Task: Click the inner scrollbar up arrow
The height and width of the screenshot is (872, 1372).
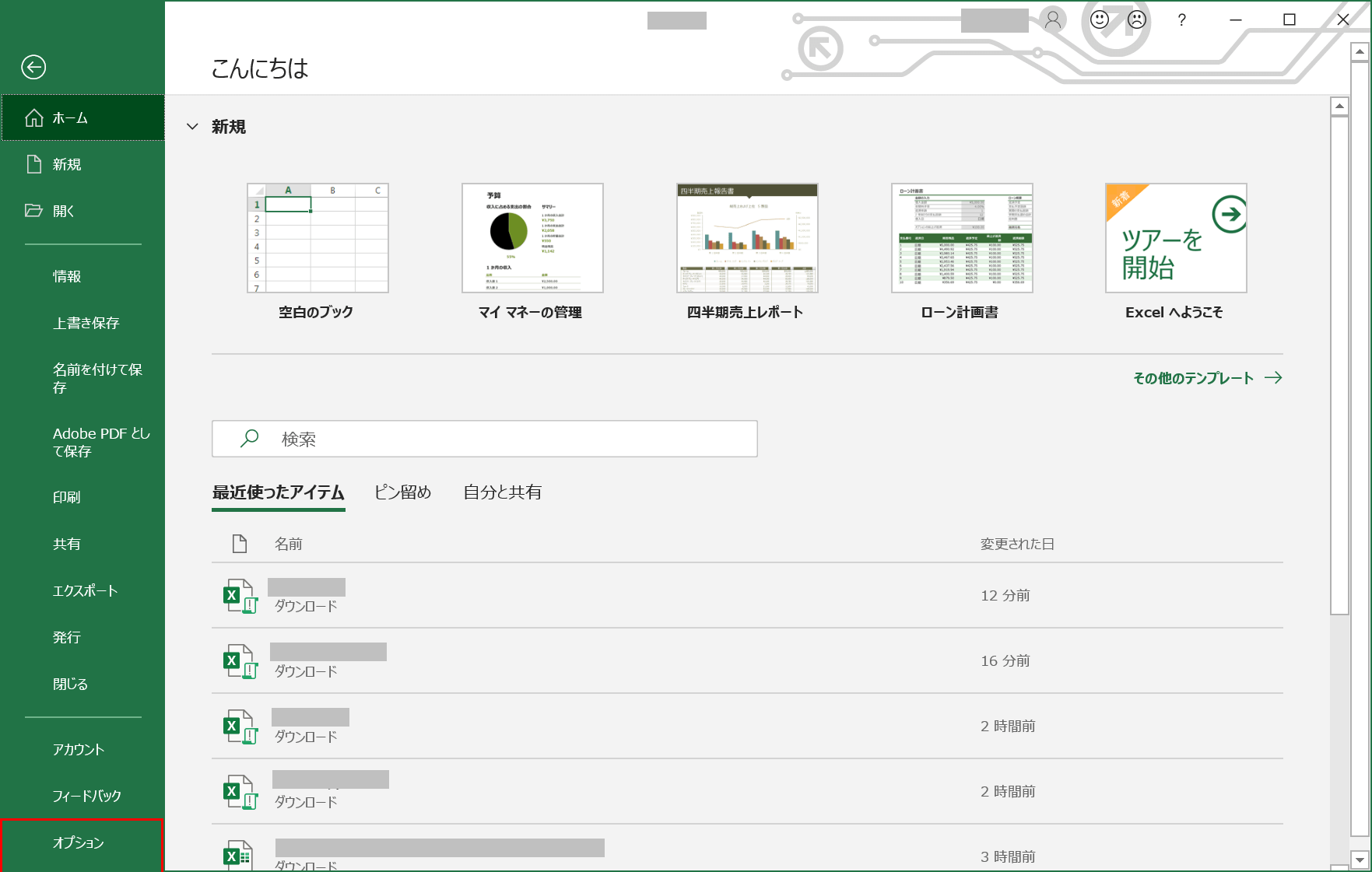Action: [1339, 107]
